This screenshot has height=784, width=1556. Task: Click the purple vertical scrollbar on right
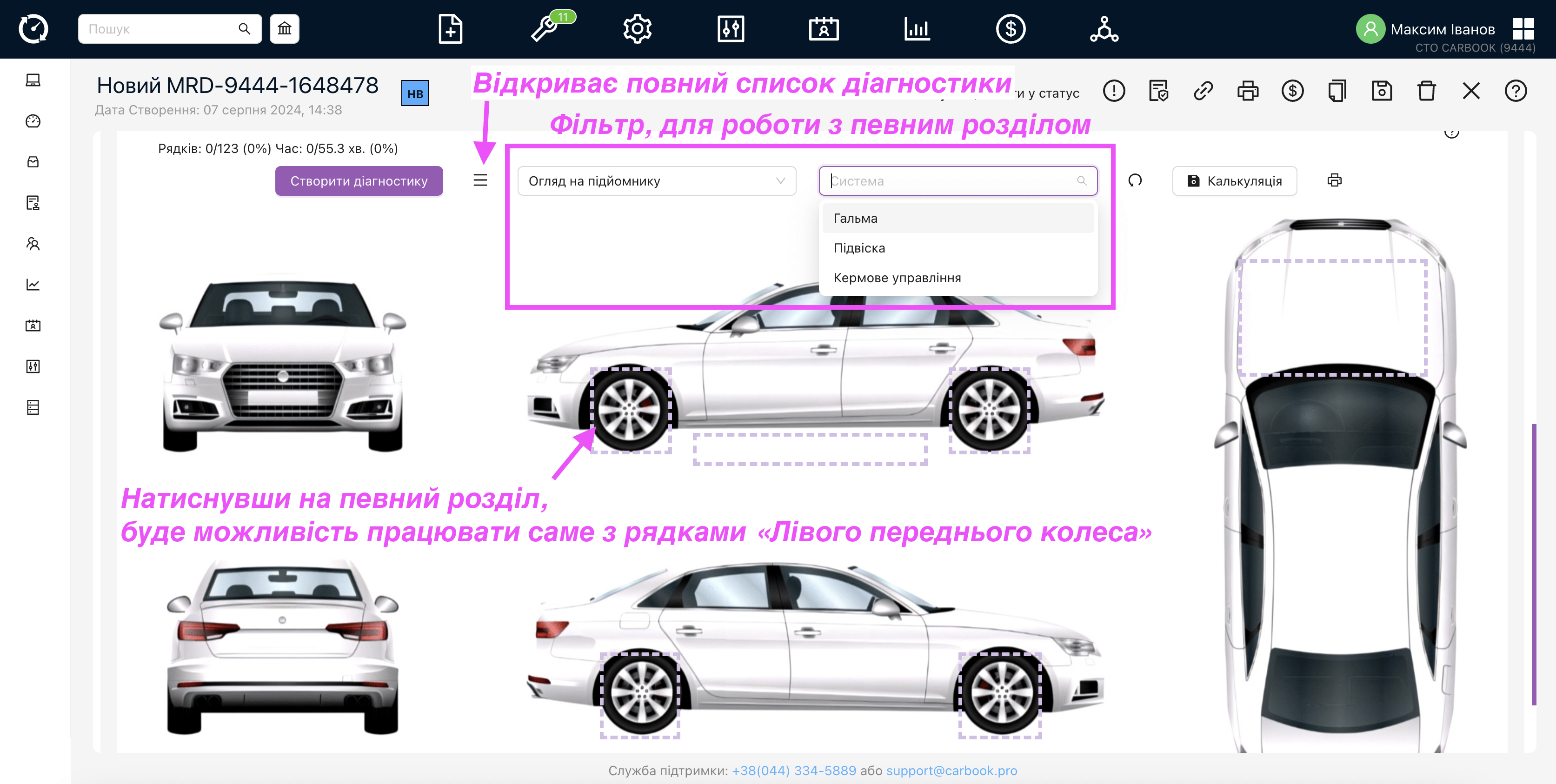pyautogui.click(x=1534, y=565)
